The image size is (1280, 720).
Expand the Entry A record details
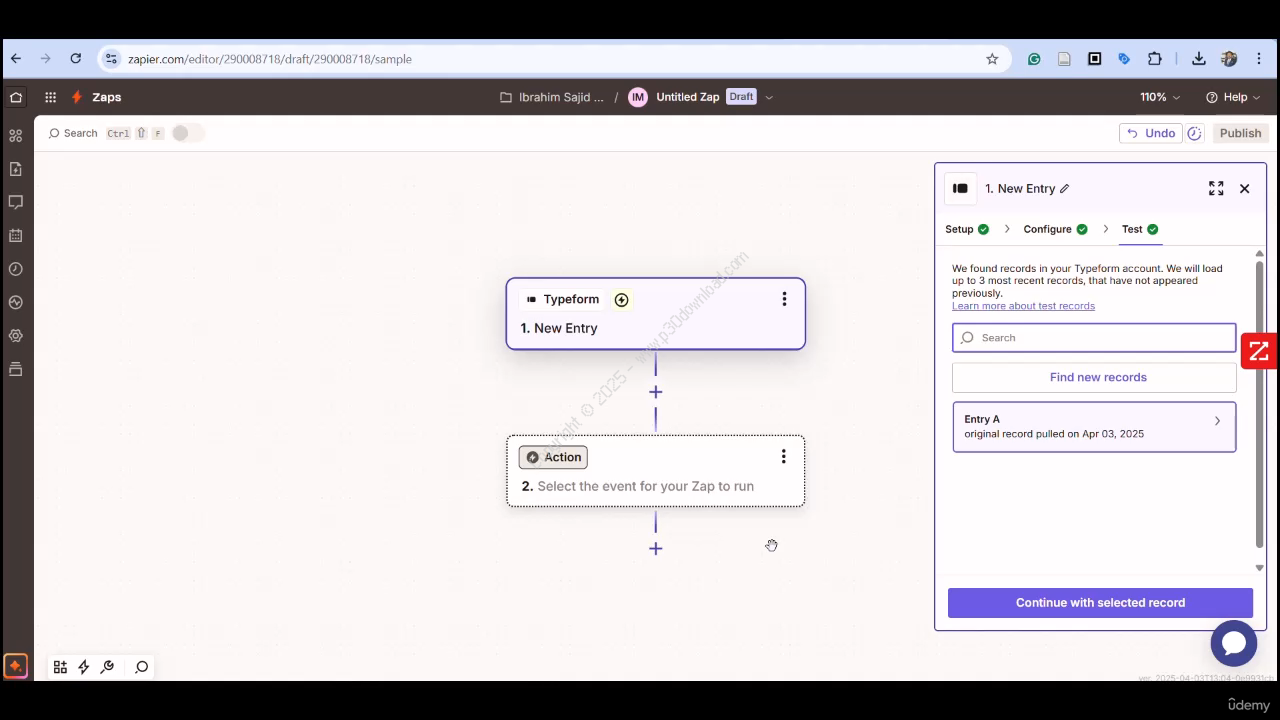[1217, 421]
